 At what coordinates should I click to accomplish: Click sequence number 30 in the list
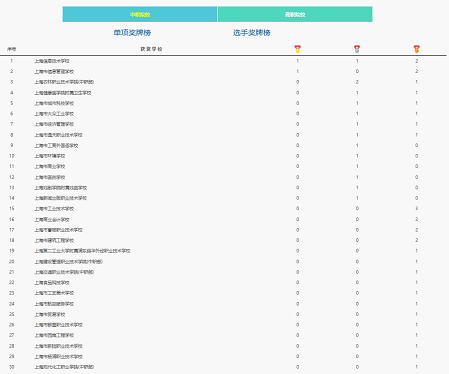coord(12,367)
